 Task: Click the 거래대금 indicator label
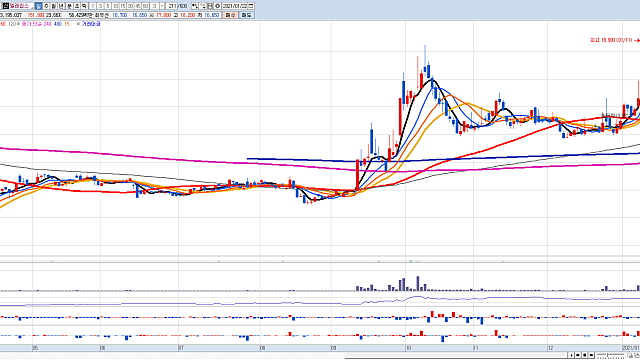coord(91,24)
